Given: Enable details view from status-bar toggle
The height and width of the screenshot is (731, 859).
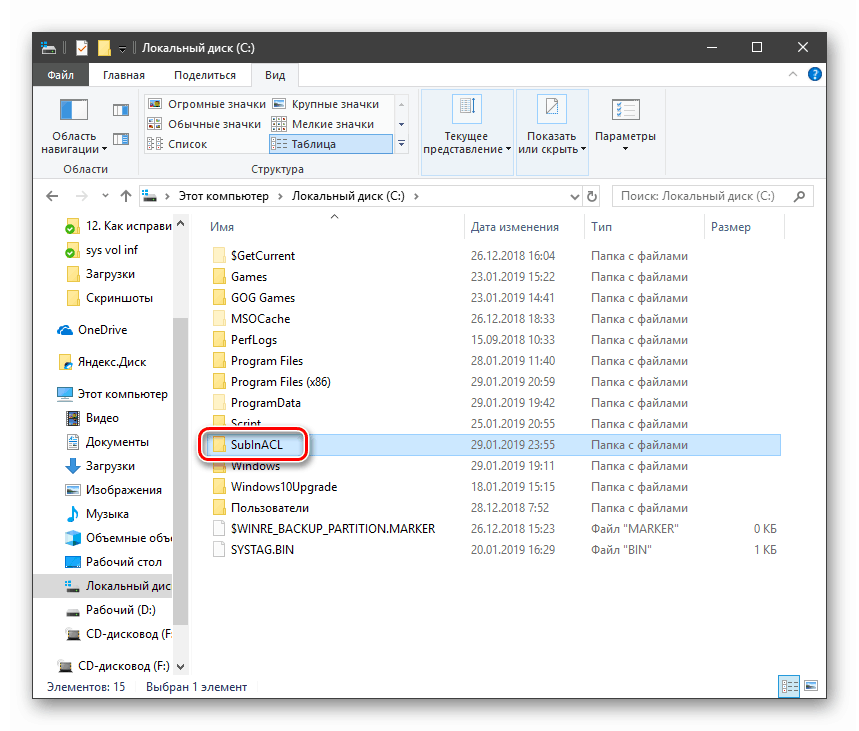Looking at the screenshot, I should coord(790,687).
